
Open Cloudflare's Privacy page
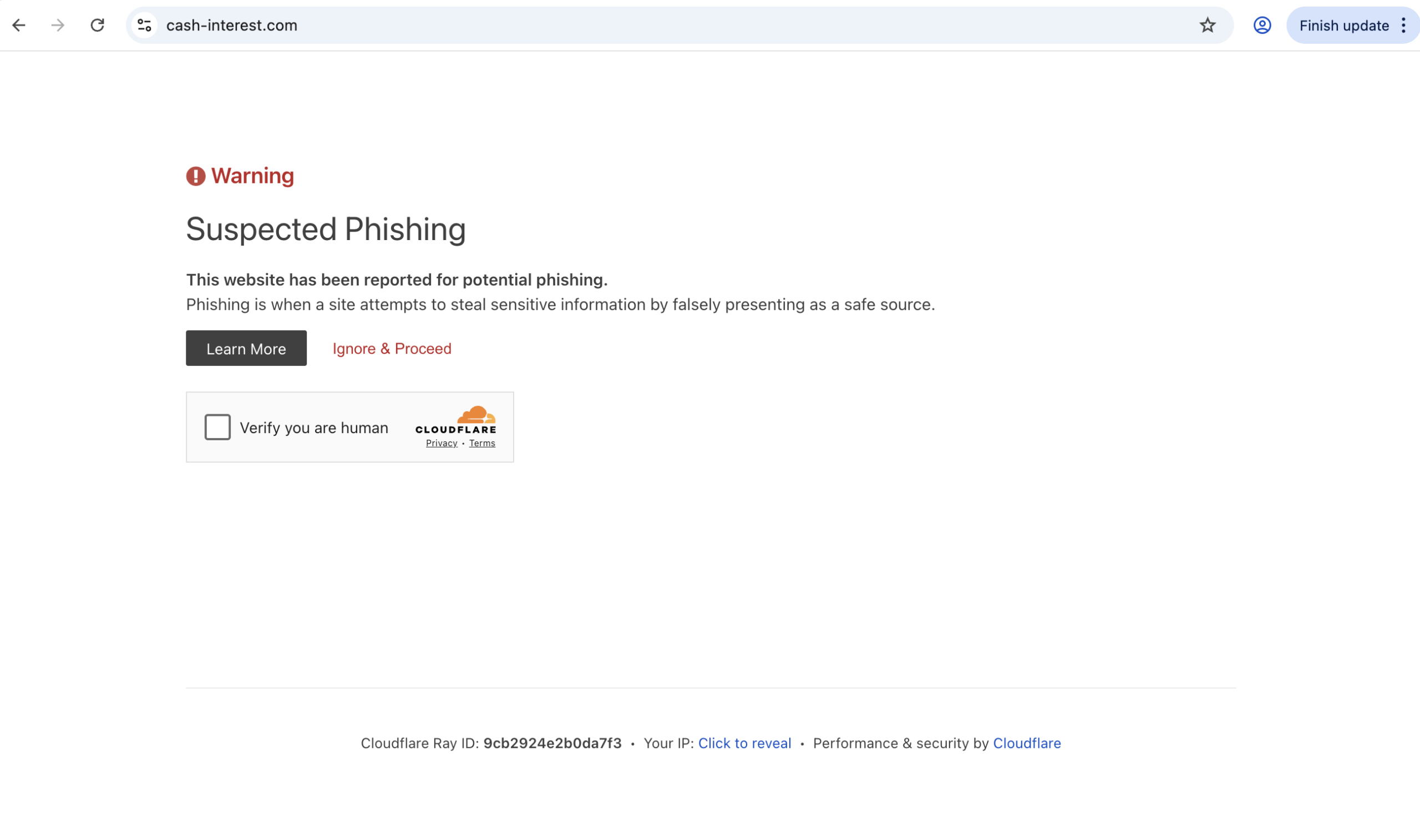pyautogui.click(x=441, y=443)
